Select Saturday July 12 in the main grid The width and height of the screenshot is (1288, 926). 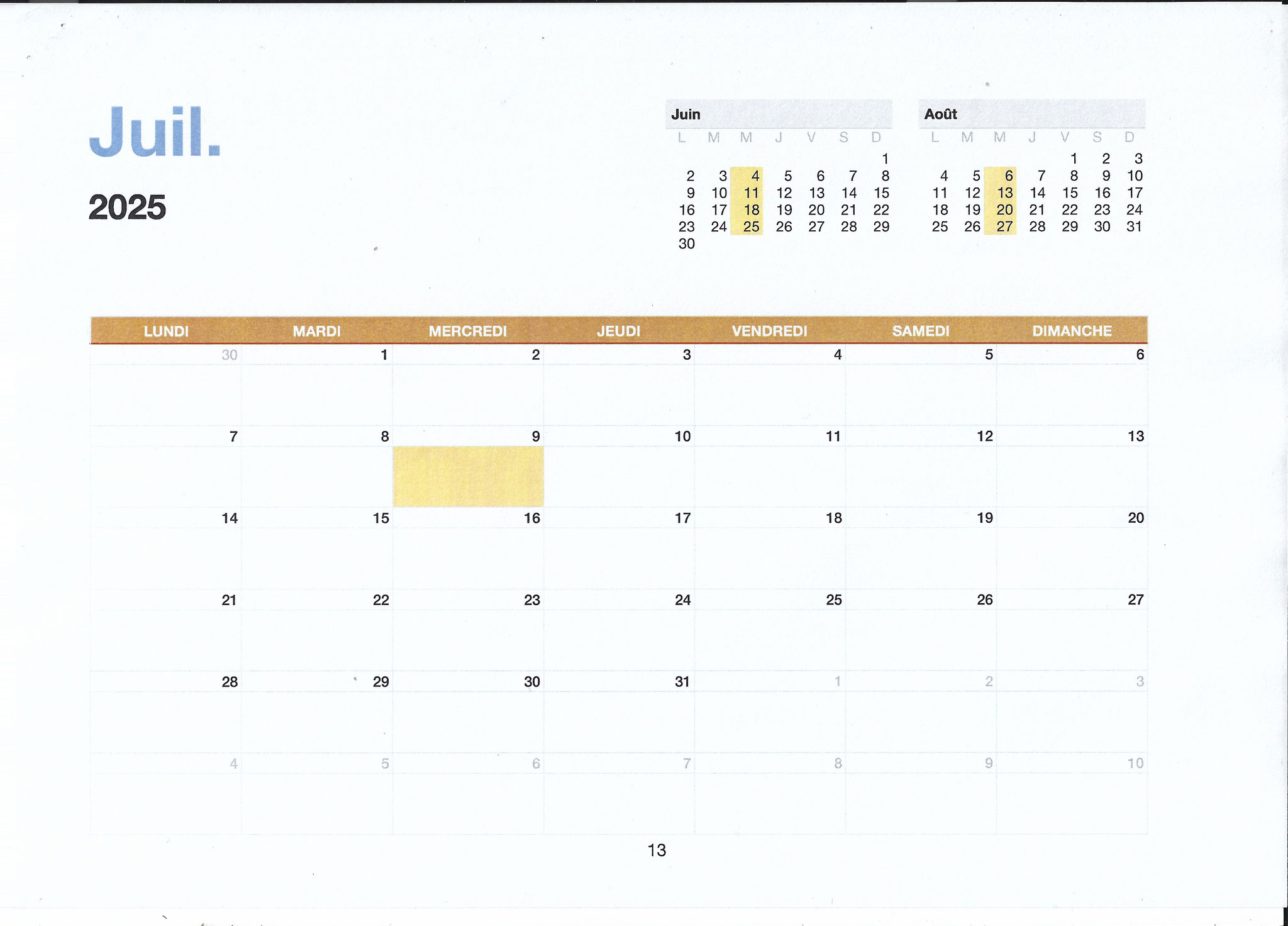[985, 437]
